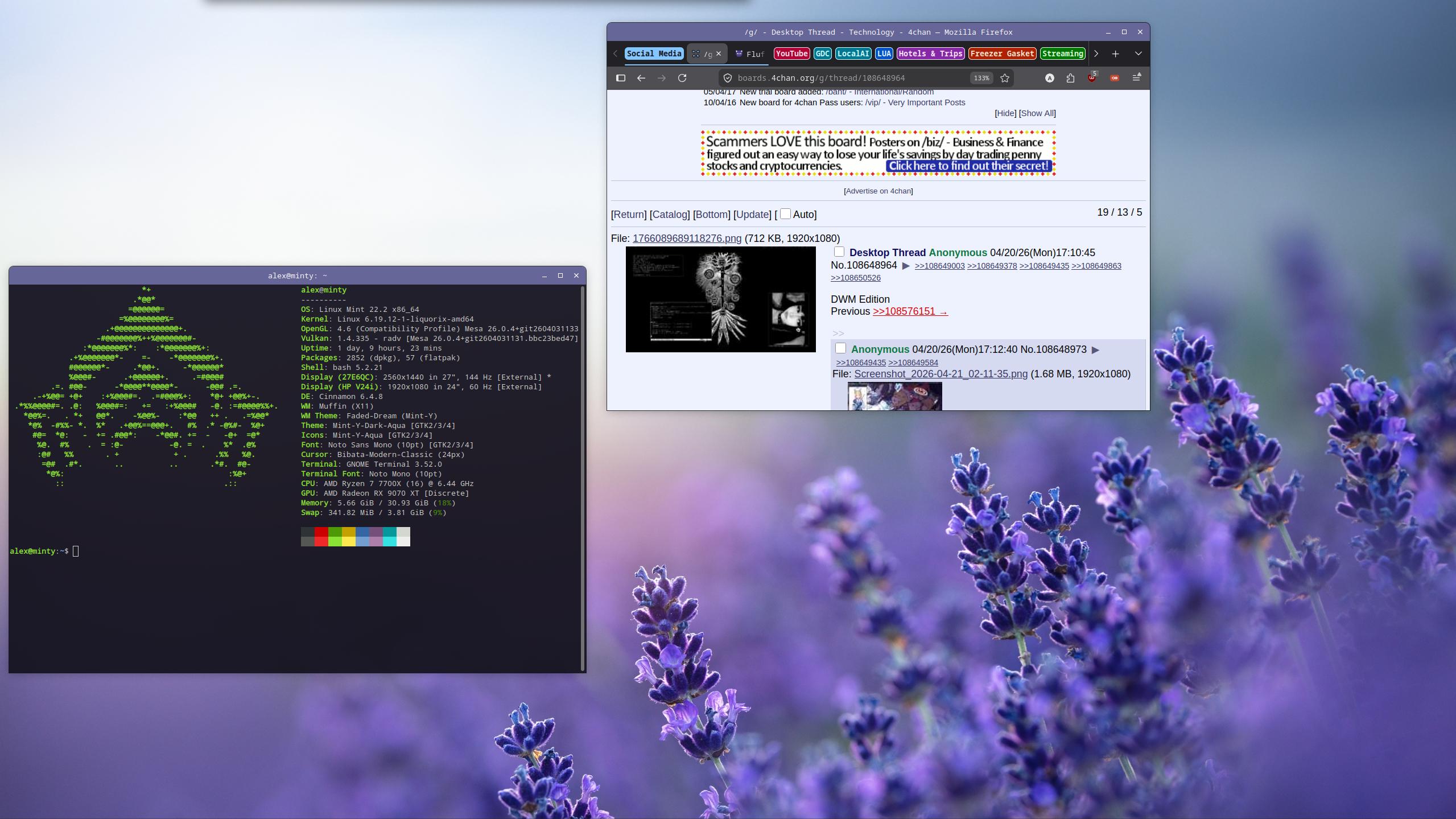Expand the post menu arrow beside No.108648973
1456x819 pixels.
1095,350
